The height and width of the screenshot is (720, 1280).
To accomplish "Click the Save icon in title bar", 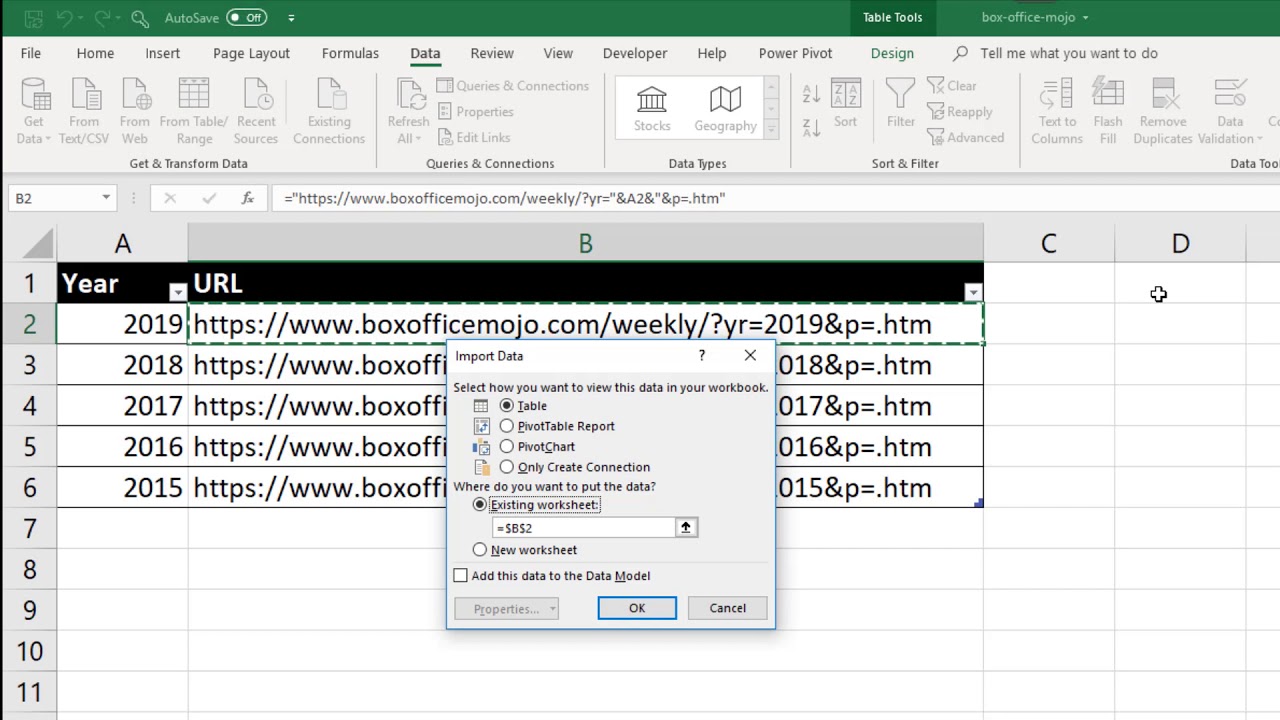I will click(x=33, y=18).
